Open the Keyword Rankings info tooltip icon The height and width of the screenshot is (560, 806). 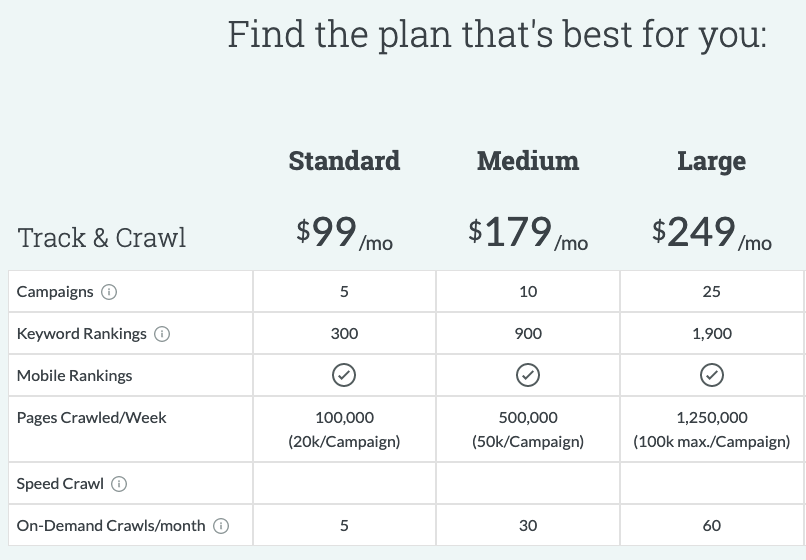point(162,334)
